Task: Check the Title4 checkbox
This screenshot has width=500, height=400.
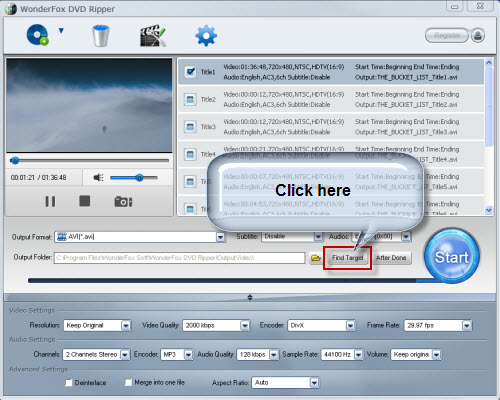Action: (190, 154)
